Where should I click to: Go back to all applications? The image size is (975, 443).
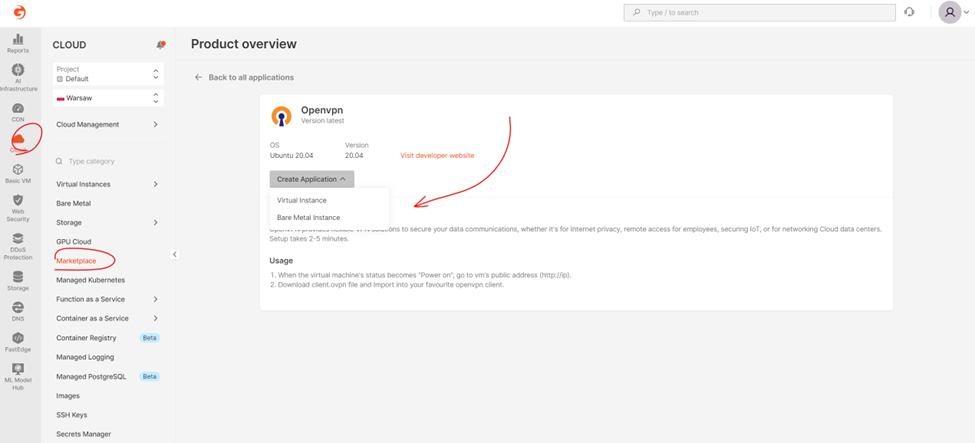(x=244, y=77)
